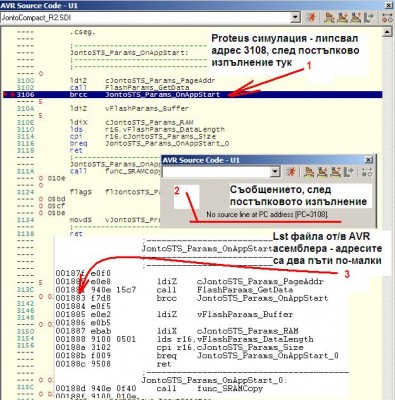Screen dimensions: 395x400
Task: Click Step Into icon in small popup window
Action: point(322,172)
